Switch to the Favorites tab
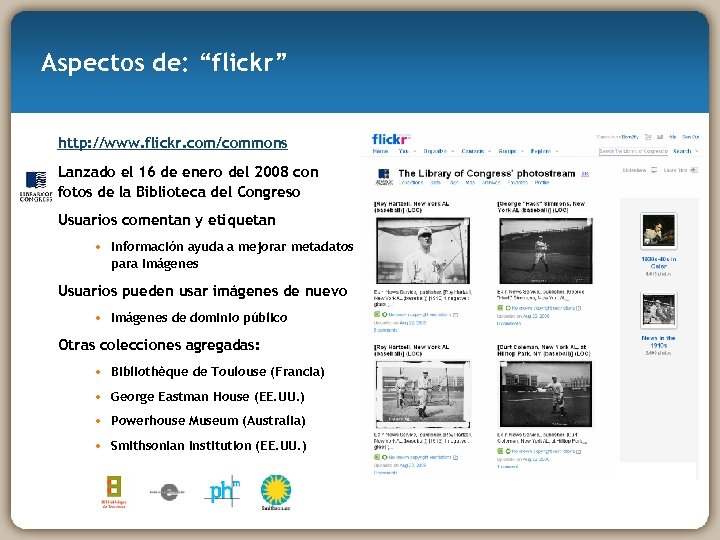This screenshot has height=540, width=720. click(x=518, y=182)
